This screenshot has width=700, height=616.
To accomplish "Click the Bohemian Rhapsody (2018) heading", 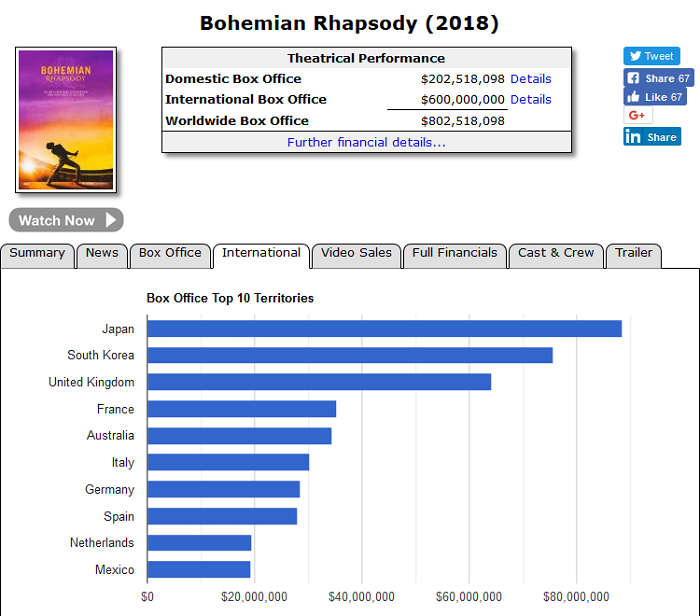I will [x=349, y=23].
